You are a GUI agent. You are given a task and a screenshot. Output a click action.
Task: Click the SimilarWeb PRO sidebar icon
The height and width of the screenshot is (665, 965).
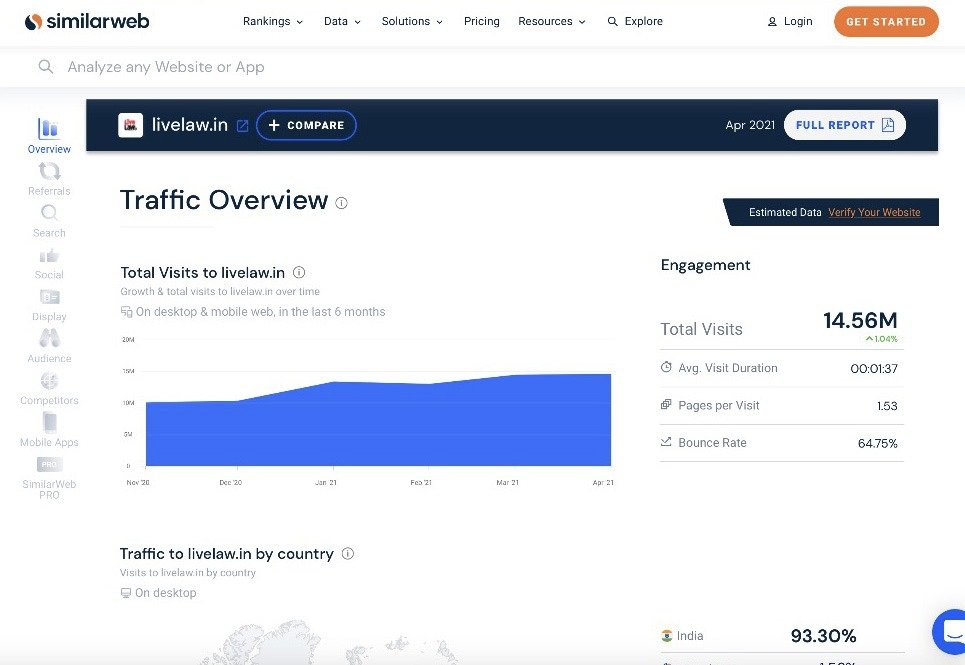[49, 464]
